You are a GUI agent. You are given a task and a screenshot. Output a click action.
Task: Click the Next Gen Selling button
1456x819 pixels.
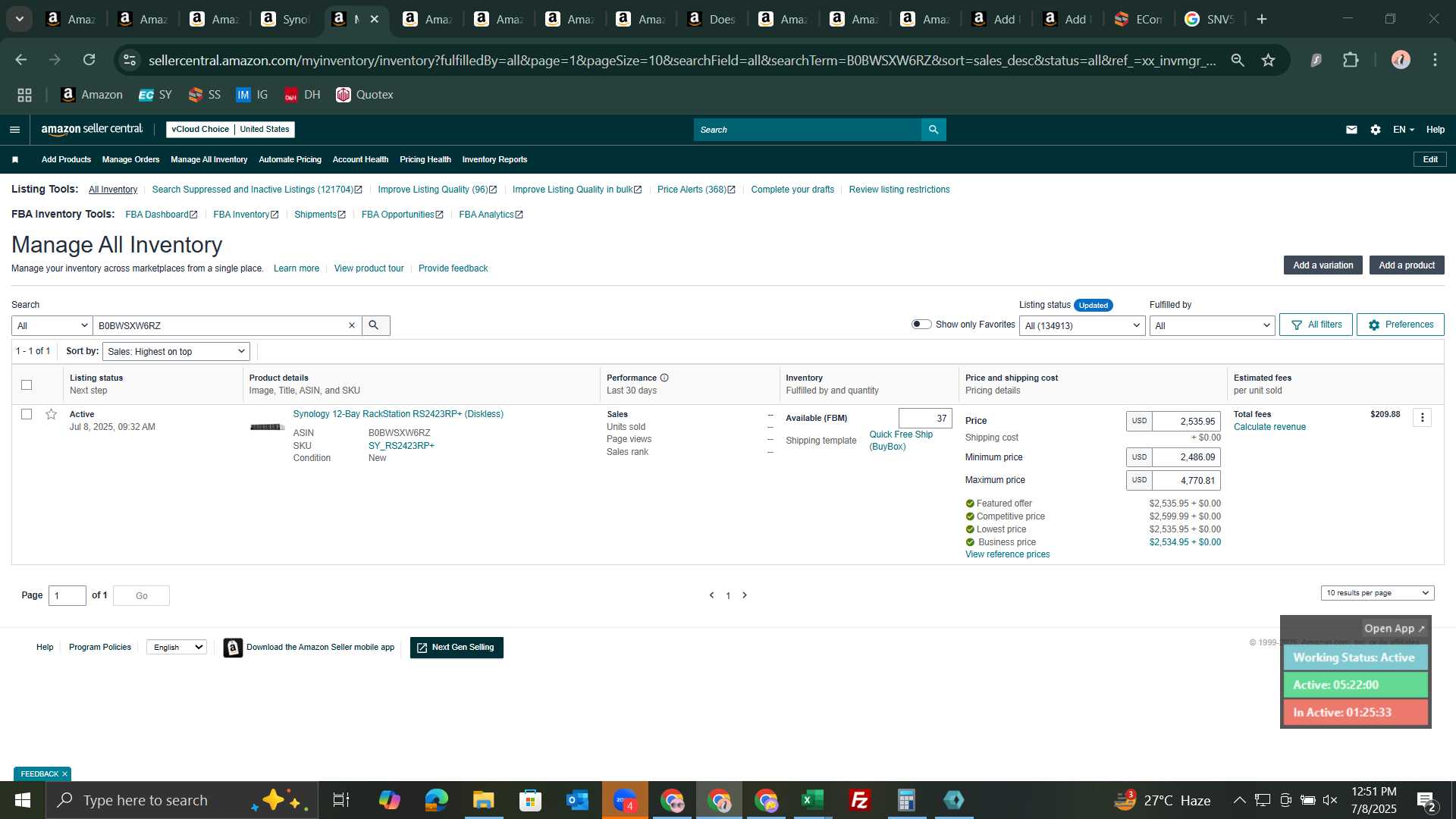pos(457,648)
